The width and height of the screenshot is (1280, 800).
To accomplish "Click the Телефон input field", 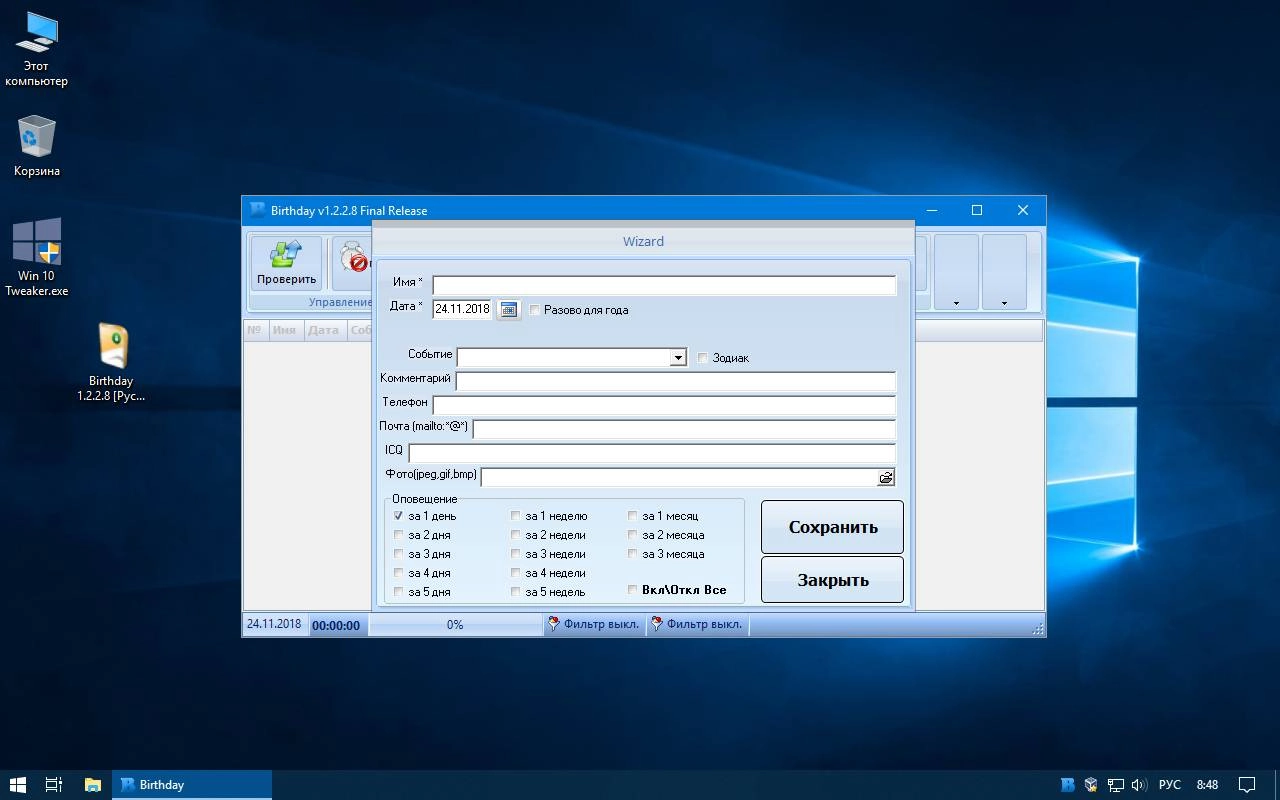I will tap(664, 405).
